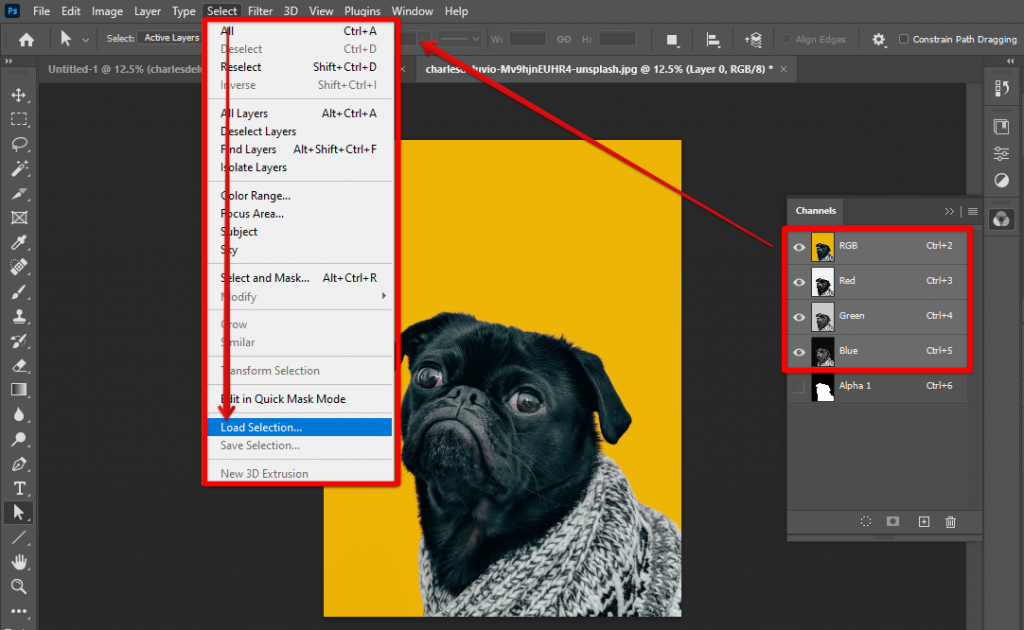Pick the Magic Wand tool
The height and width of the screenshot is (630, 1024).
point(19,168)
